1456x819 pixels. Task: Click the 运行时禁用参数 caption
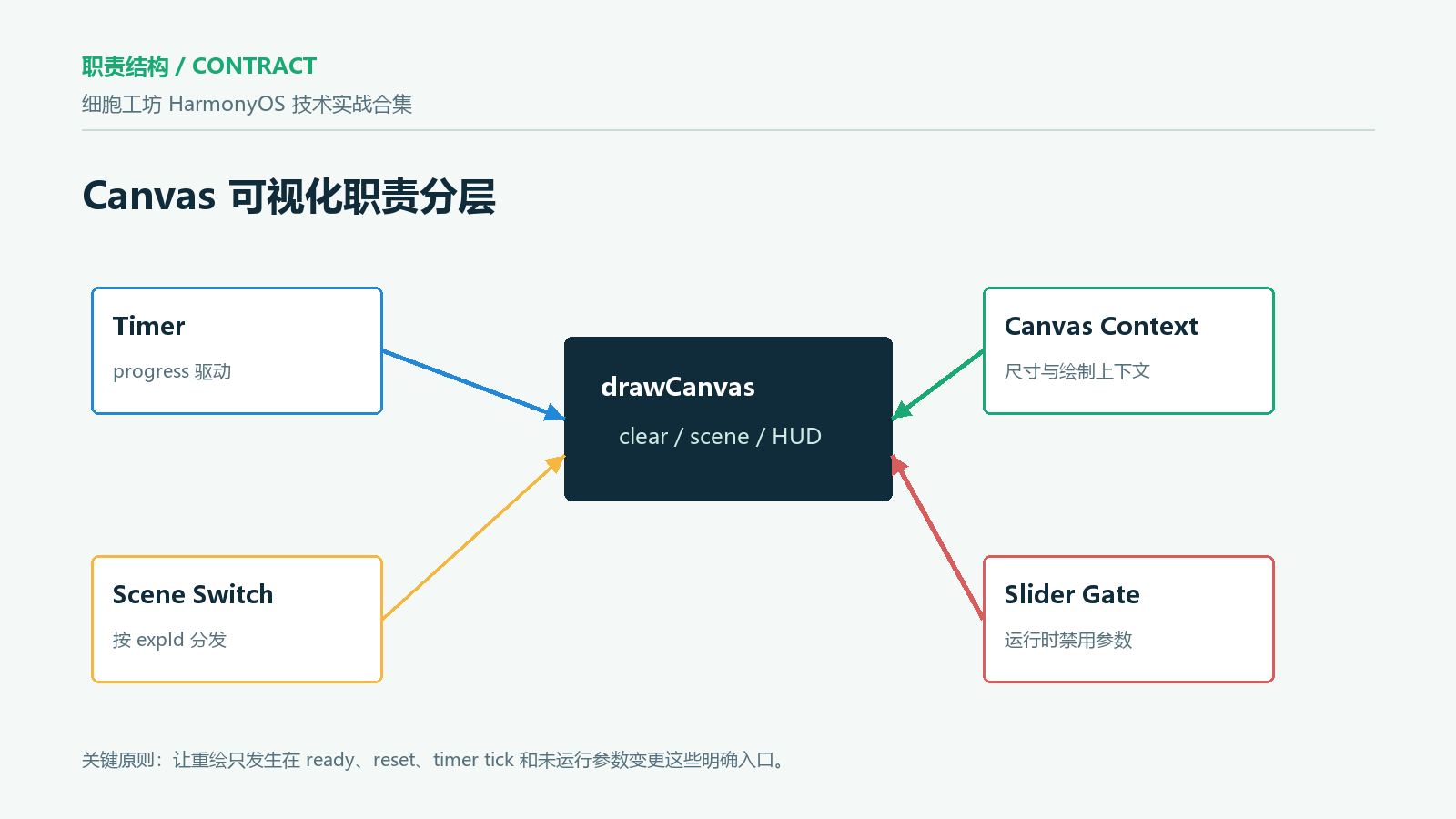pyautogui.click(x=1068, y=640)
